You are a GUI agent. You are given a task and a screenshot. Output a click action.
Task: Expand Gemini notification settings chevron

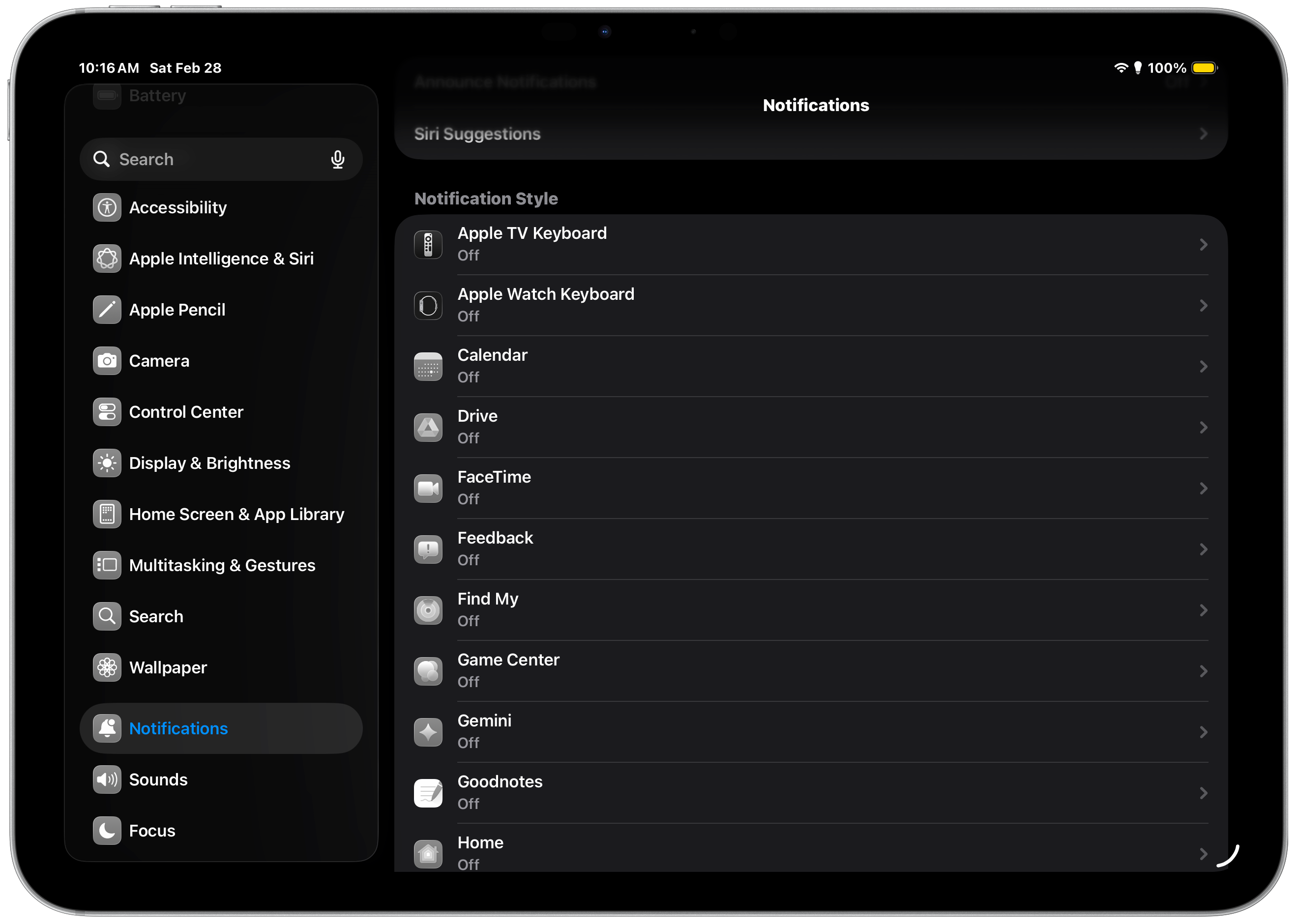1203,732
